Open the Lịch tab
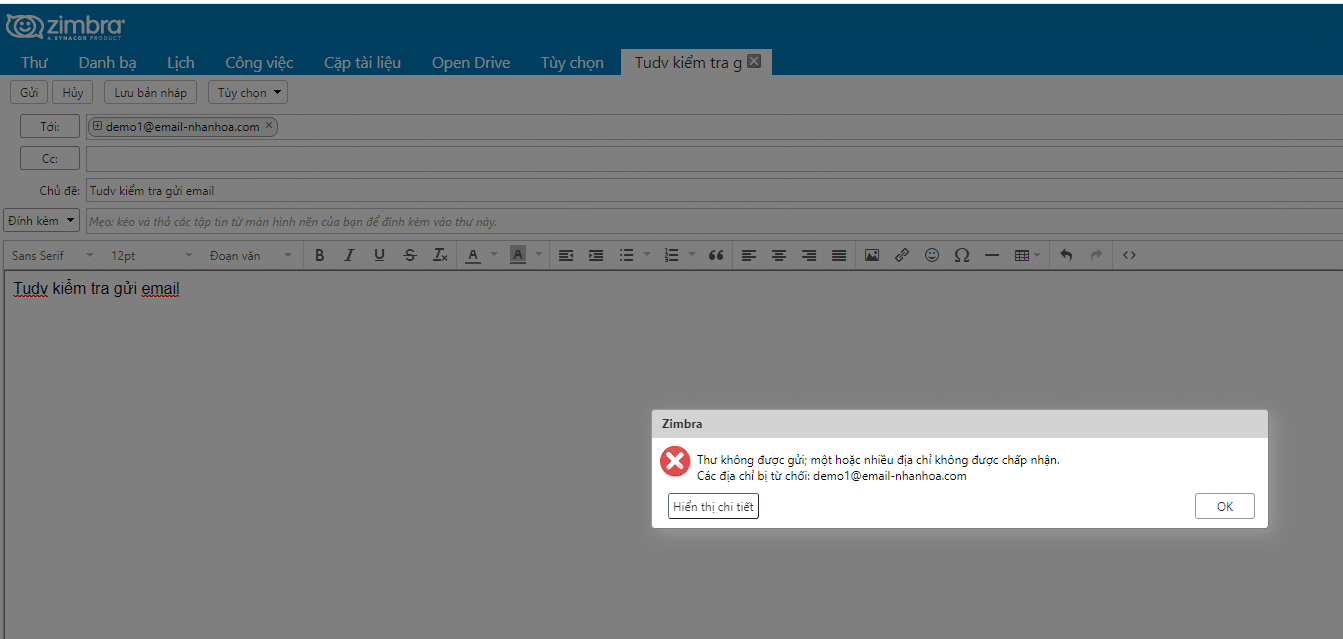Screen dimensions: 1343x639 coord(180,62)
